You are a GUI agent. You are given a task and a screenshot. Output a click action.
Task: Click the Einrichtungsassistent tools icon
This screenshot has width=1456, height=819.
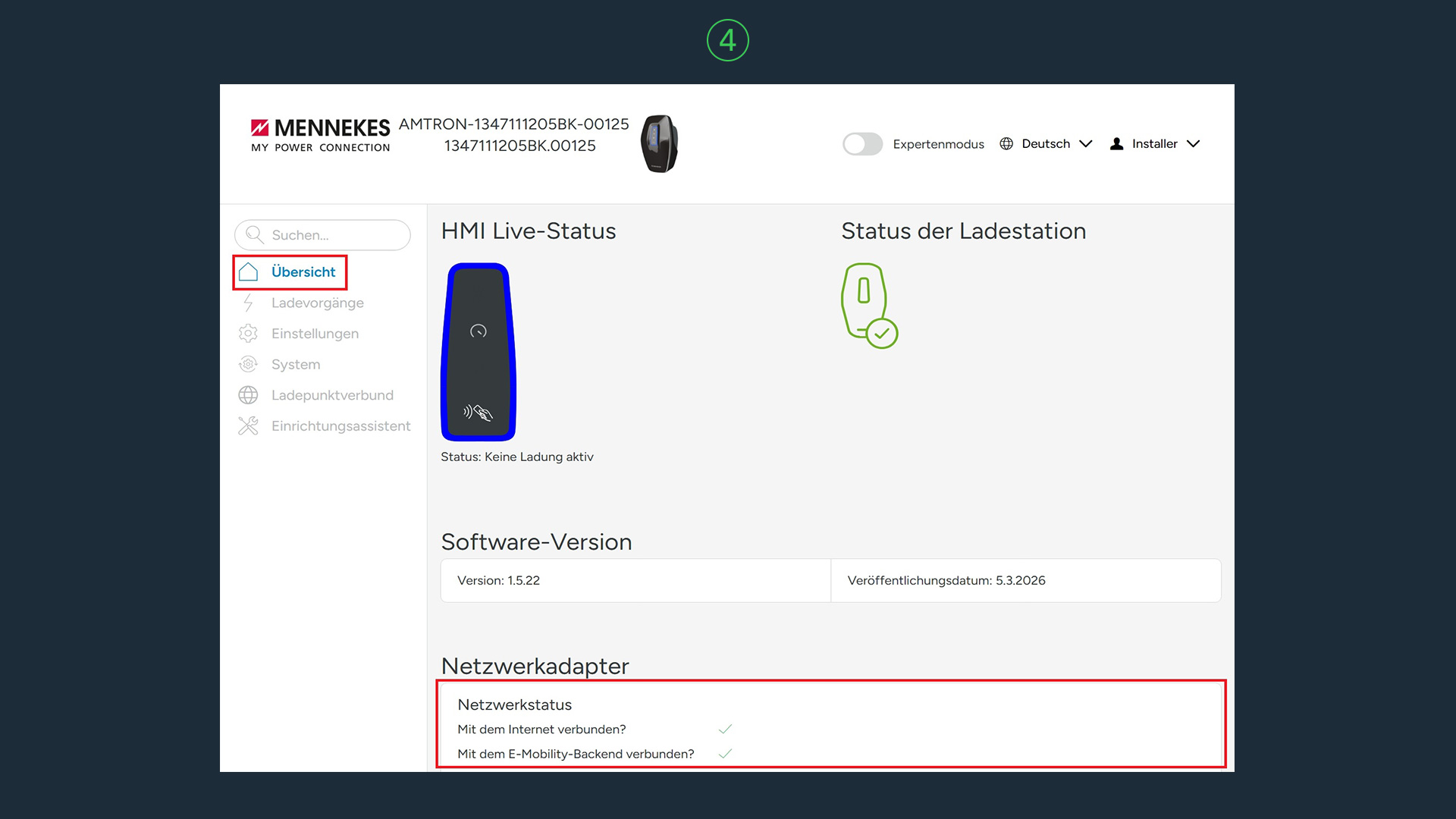(x=248, y=426)
